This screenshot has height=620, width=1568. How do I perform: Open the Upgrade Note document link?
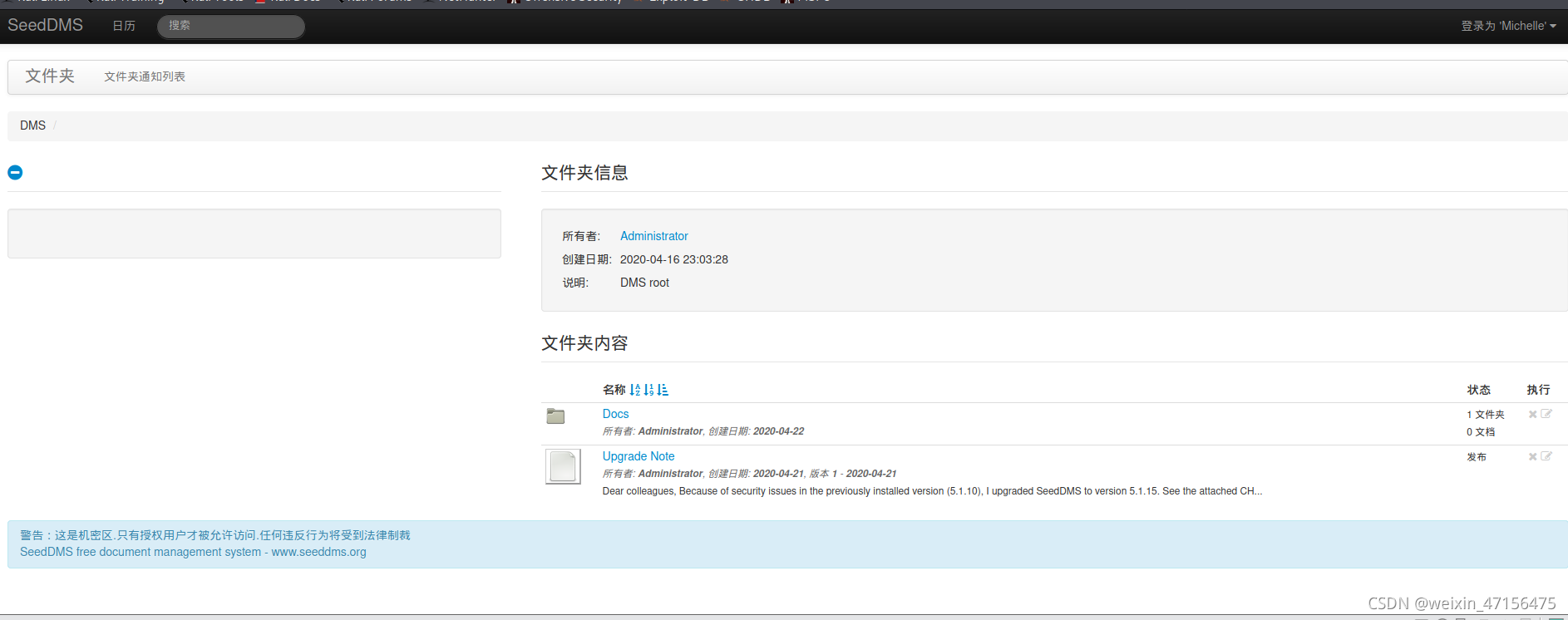point(639,456)
